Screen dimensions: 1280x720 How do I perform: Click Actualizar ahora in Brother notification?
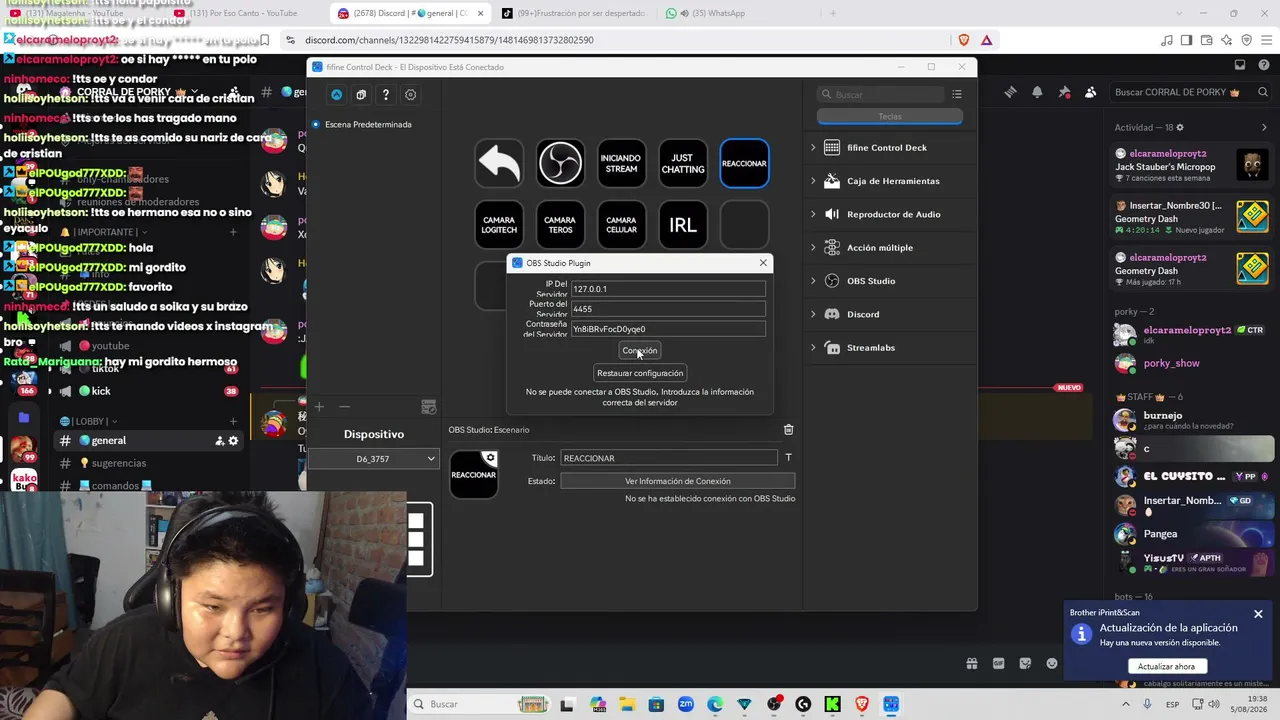click(x=1166, y=666)
